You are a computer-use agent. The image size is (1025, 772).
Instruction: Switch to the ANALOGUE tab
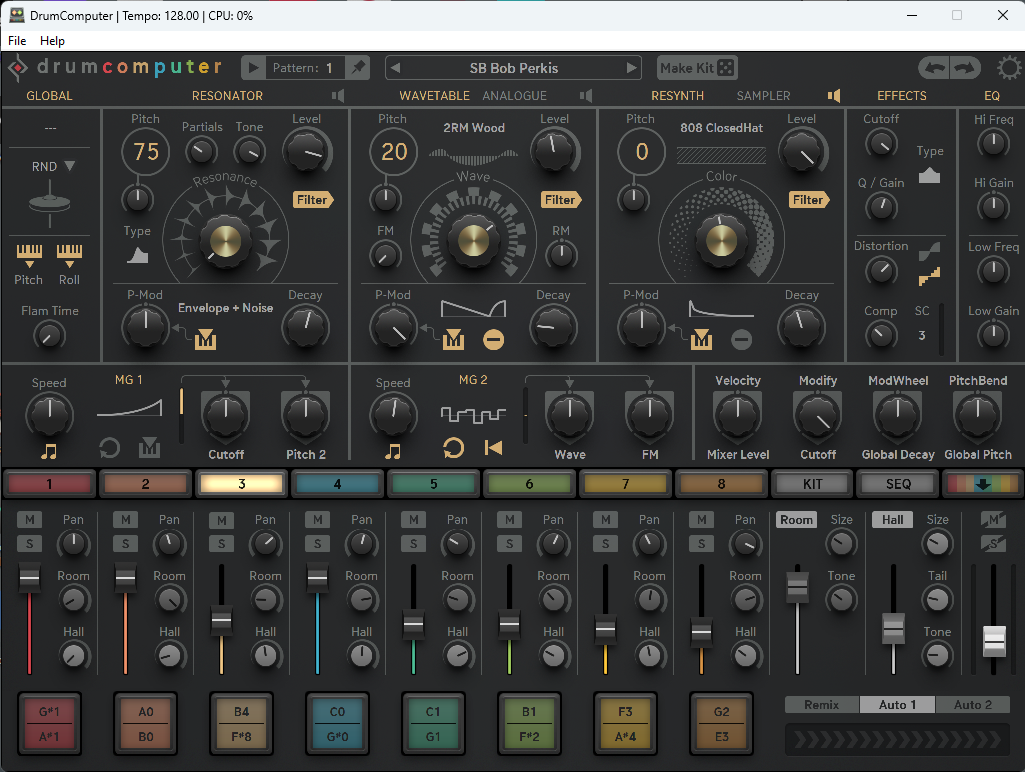click(x=514, y=96)
